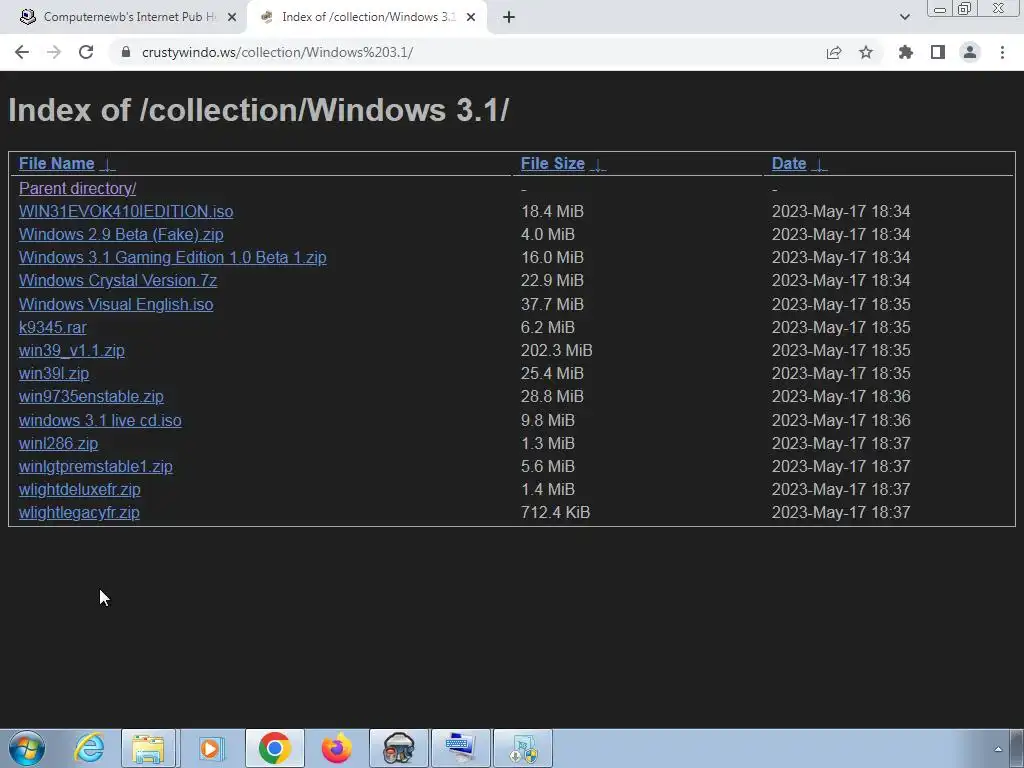The image size is (1024, 768).
Task: Switch to Google Chrome in the taskbar
Action: (x=274, y=748)
